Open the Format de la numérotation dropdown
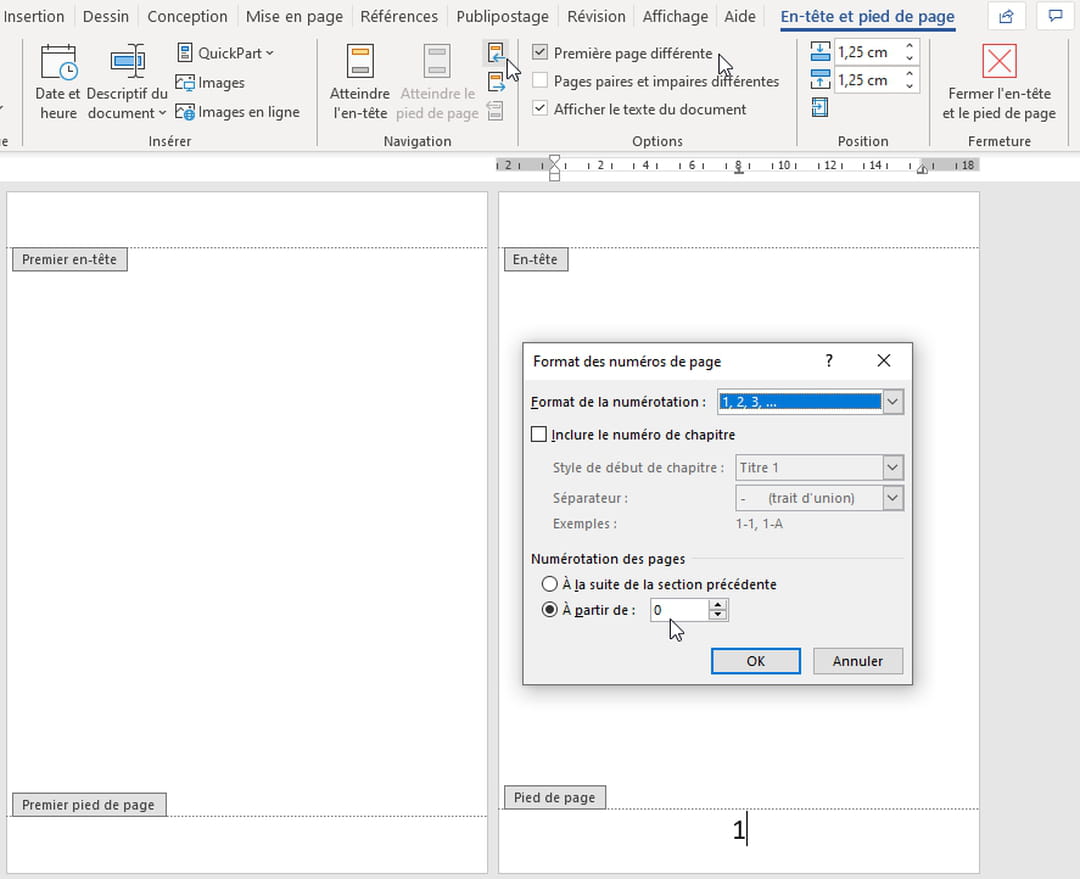This screenshot has height=879, width=1080. 891,401
